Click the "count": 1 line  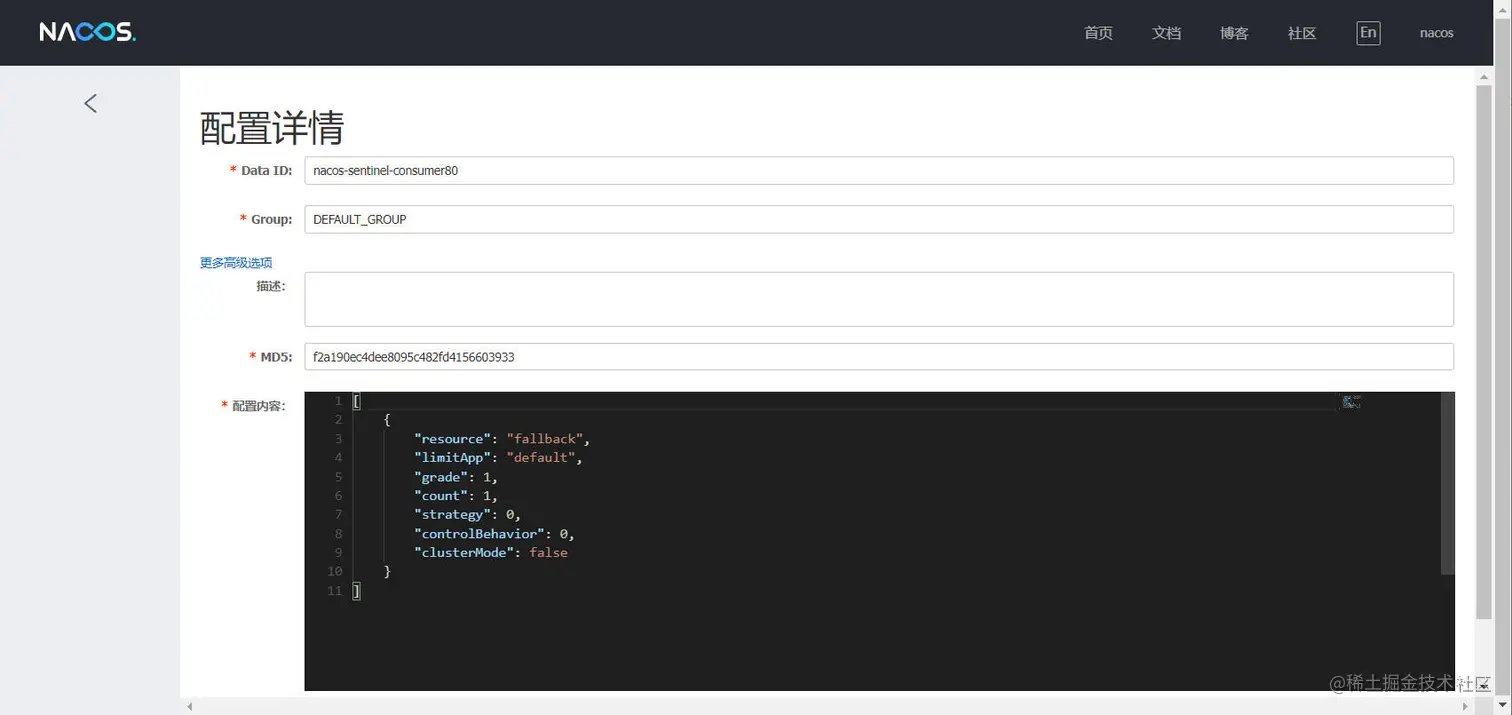pos(456,496)
